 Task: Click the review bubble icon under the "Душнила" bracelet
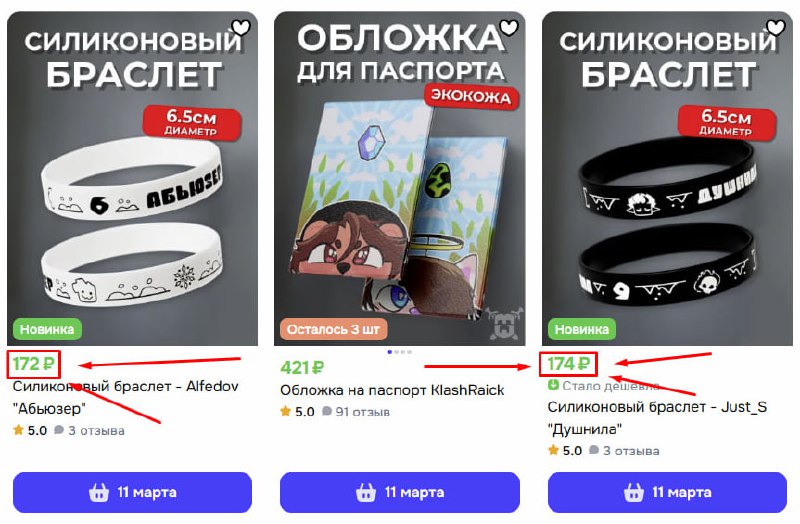[x=594, y=451]
